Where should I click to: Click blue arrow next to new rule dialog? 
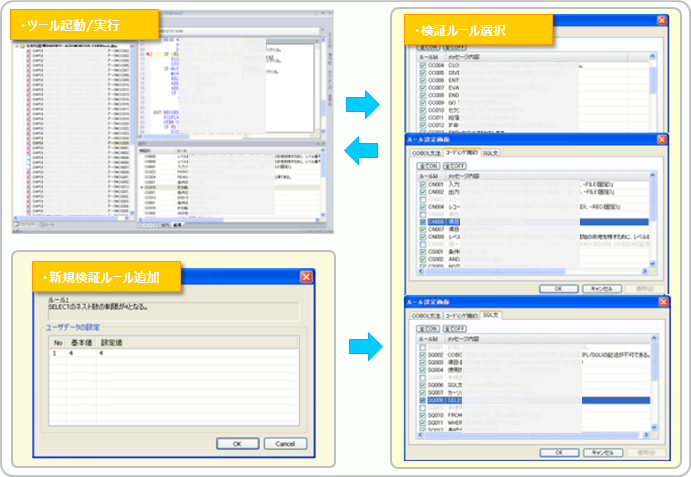point(361,348)
